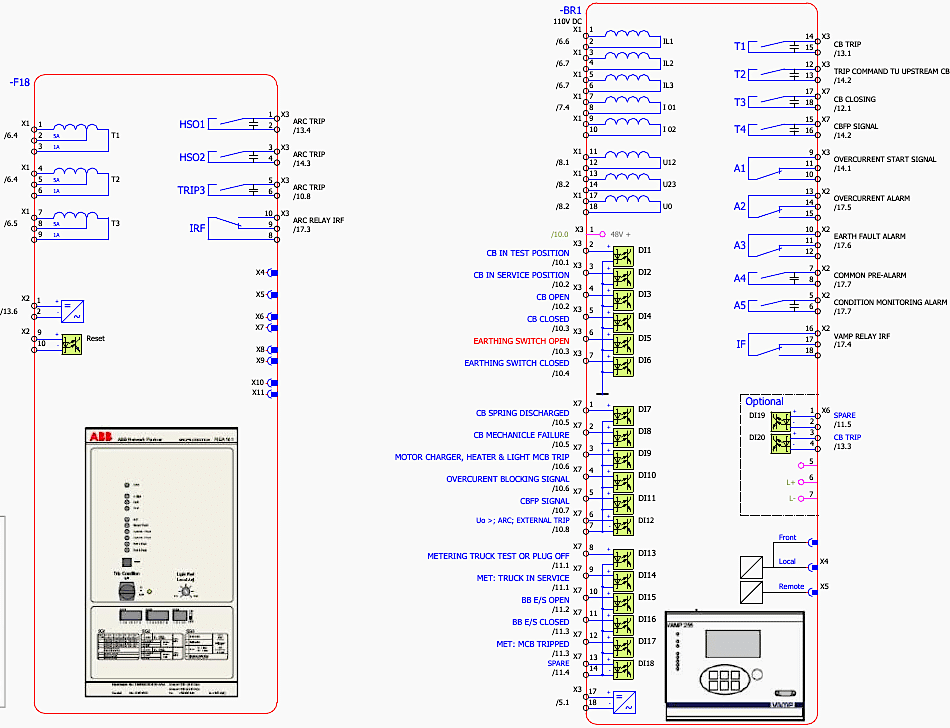Image resolution: width=950 pixels, height=728 pixels.
Task: Click the VAMP relay front panel image
Action: coord(736,666)
